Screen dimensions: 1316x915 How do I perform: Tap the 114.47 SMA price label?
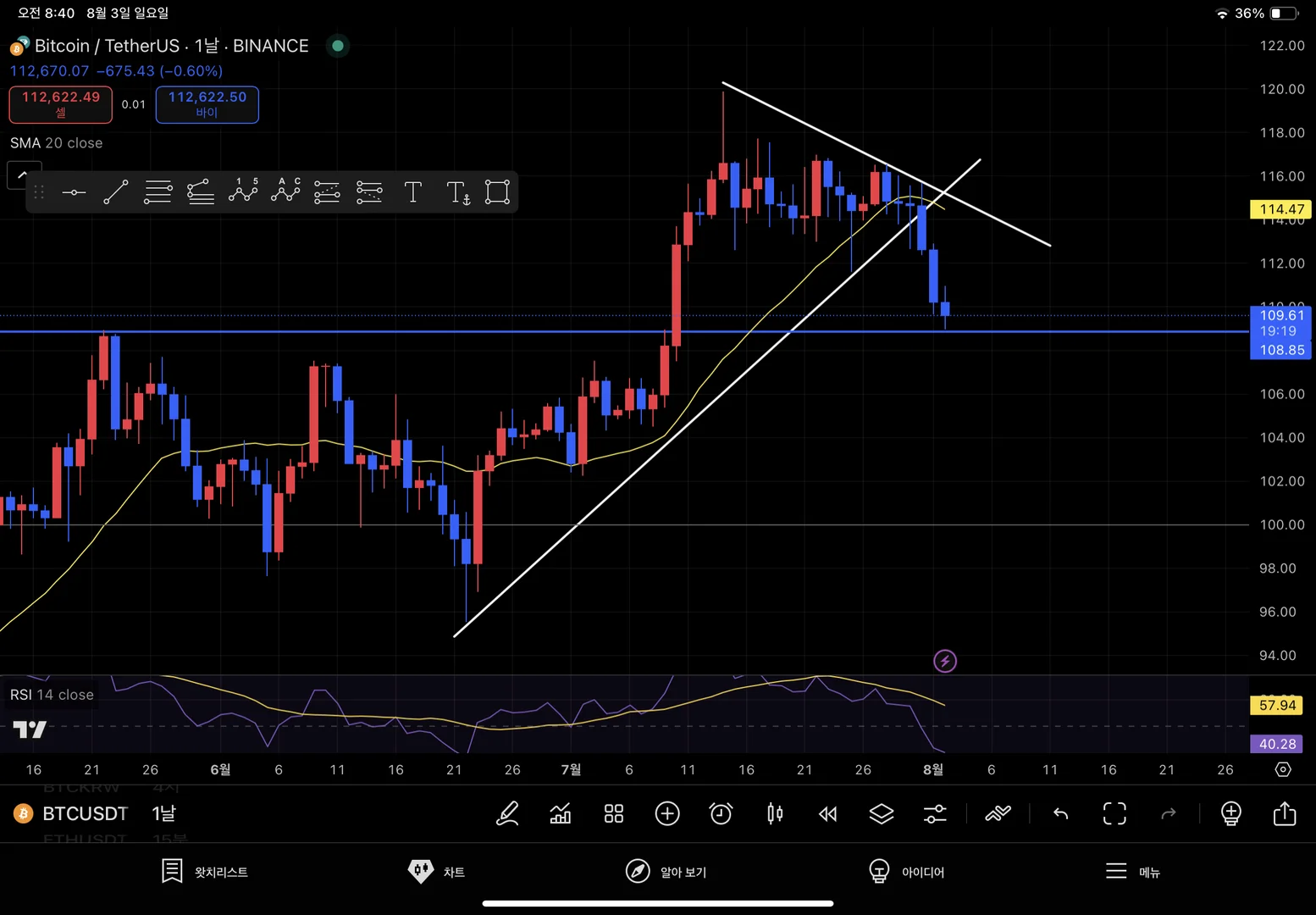pyautogui.click(x=1281, y=209)
